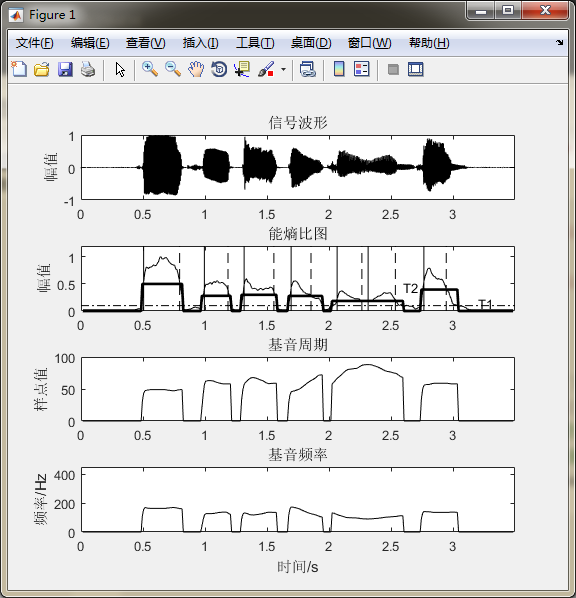Choose the Pan hand tool
The image size is (576, 598).
196,70
